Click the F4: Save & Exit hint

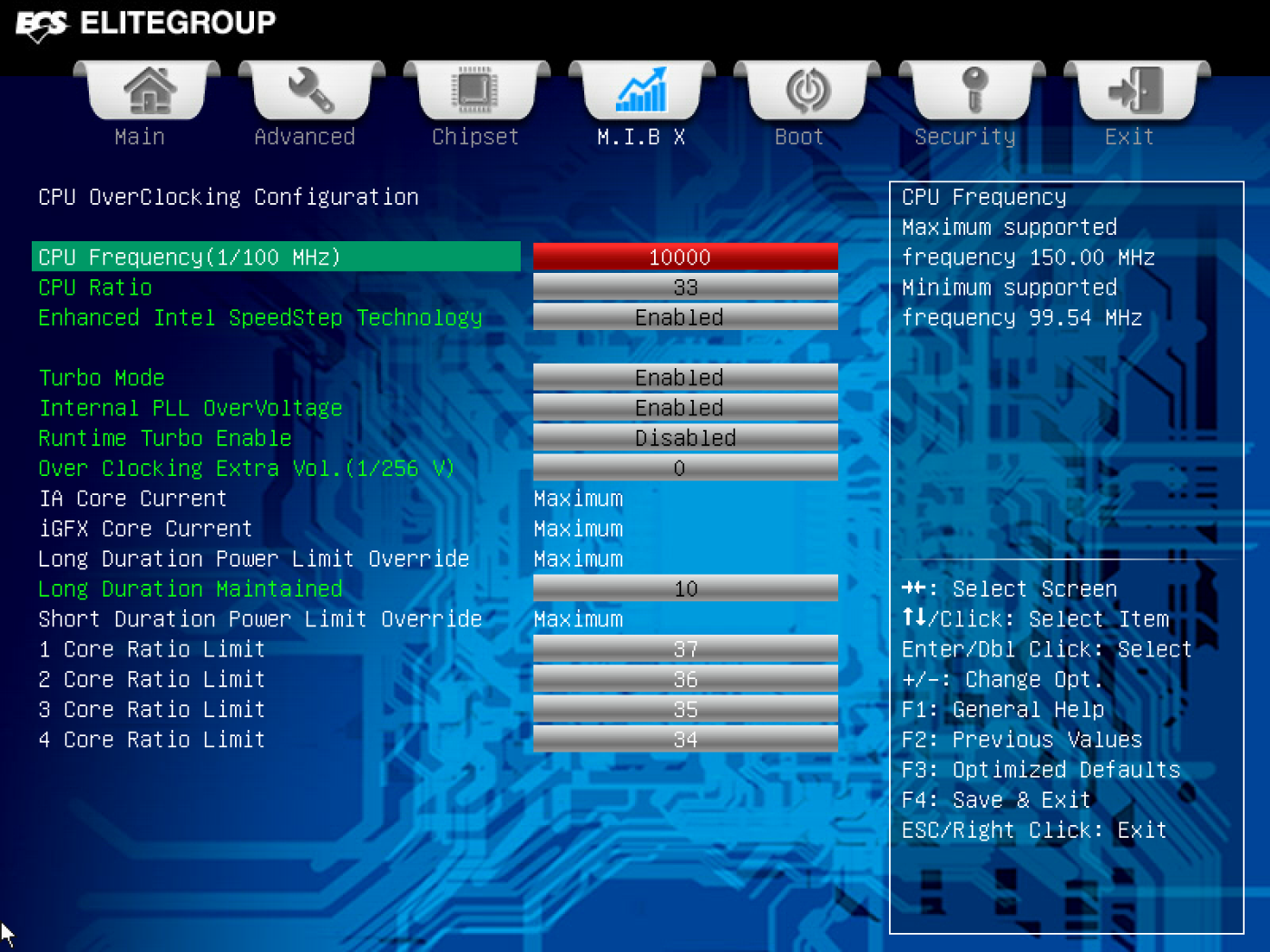coord(997,800)
